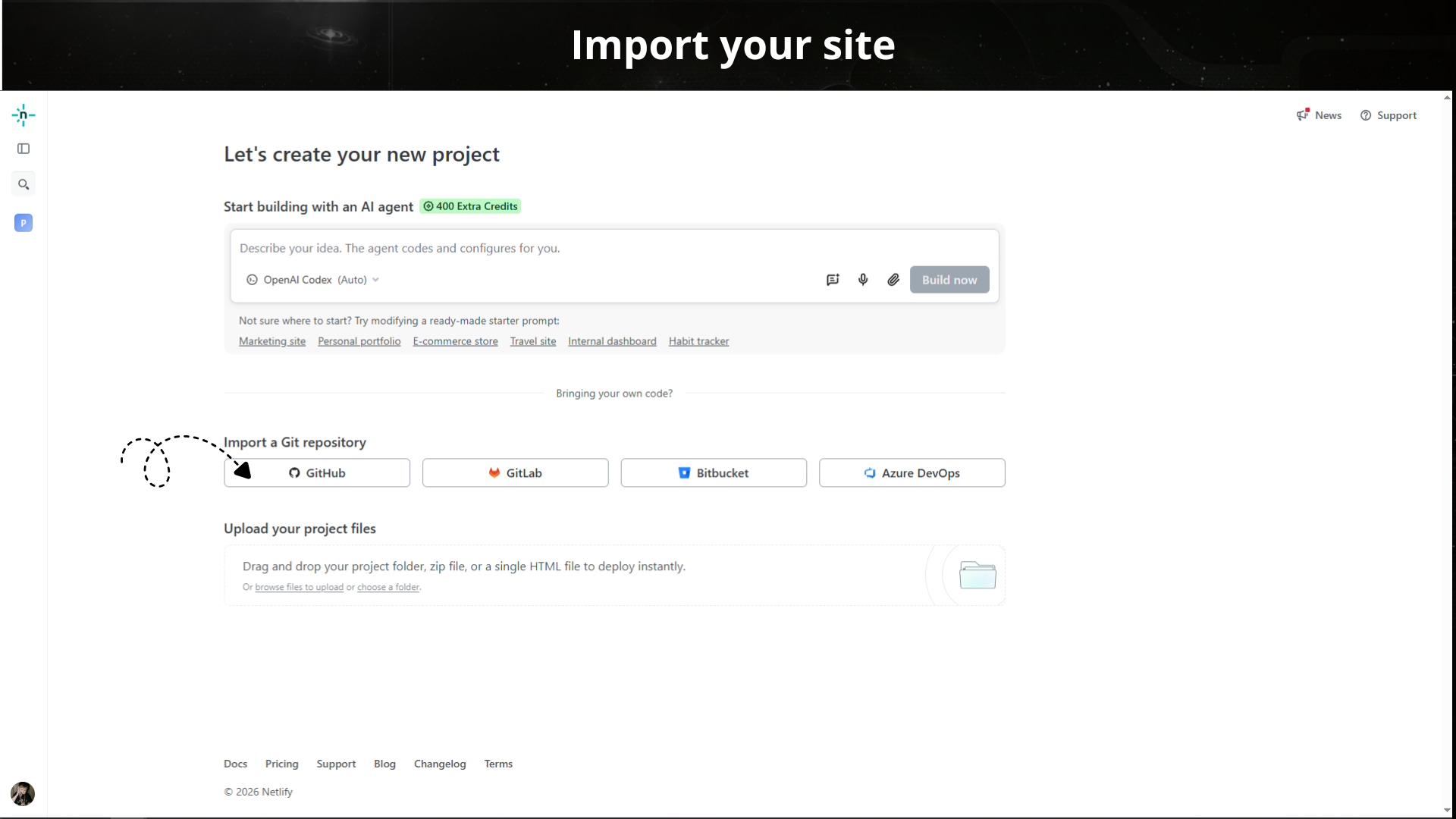Open the Docs footer link

236,764
